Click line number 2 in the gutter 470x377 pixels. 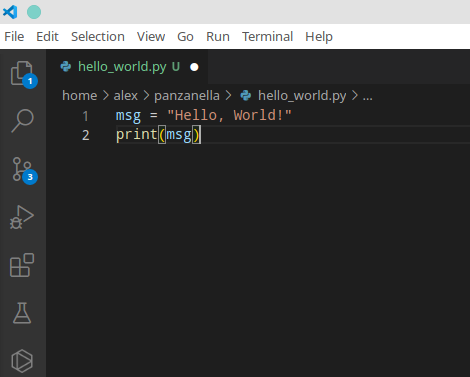point(86,135)
